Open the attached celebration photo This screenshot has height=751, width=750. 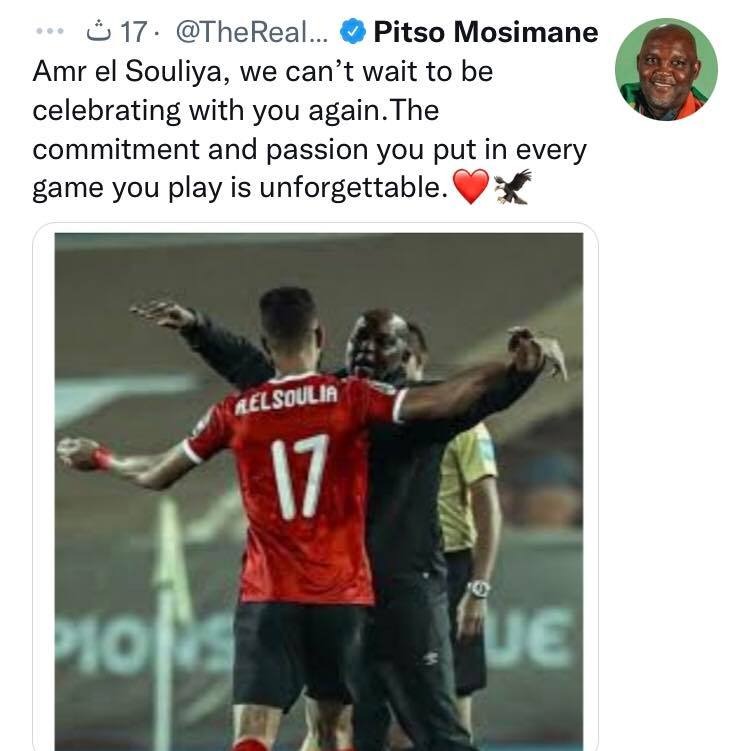click(x=319, y=491)
